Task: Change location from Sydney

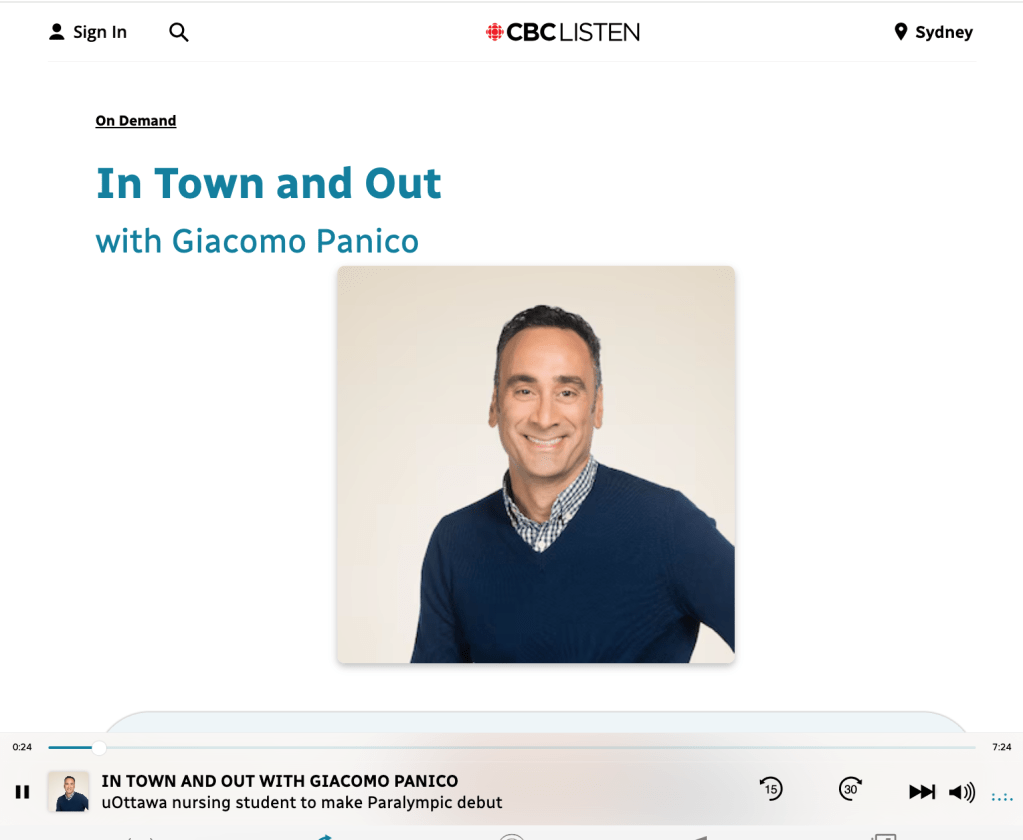Action: pos(944,32)
